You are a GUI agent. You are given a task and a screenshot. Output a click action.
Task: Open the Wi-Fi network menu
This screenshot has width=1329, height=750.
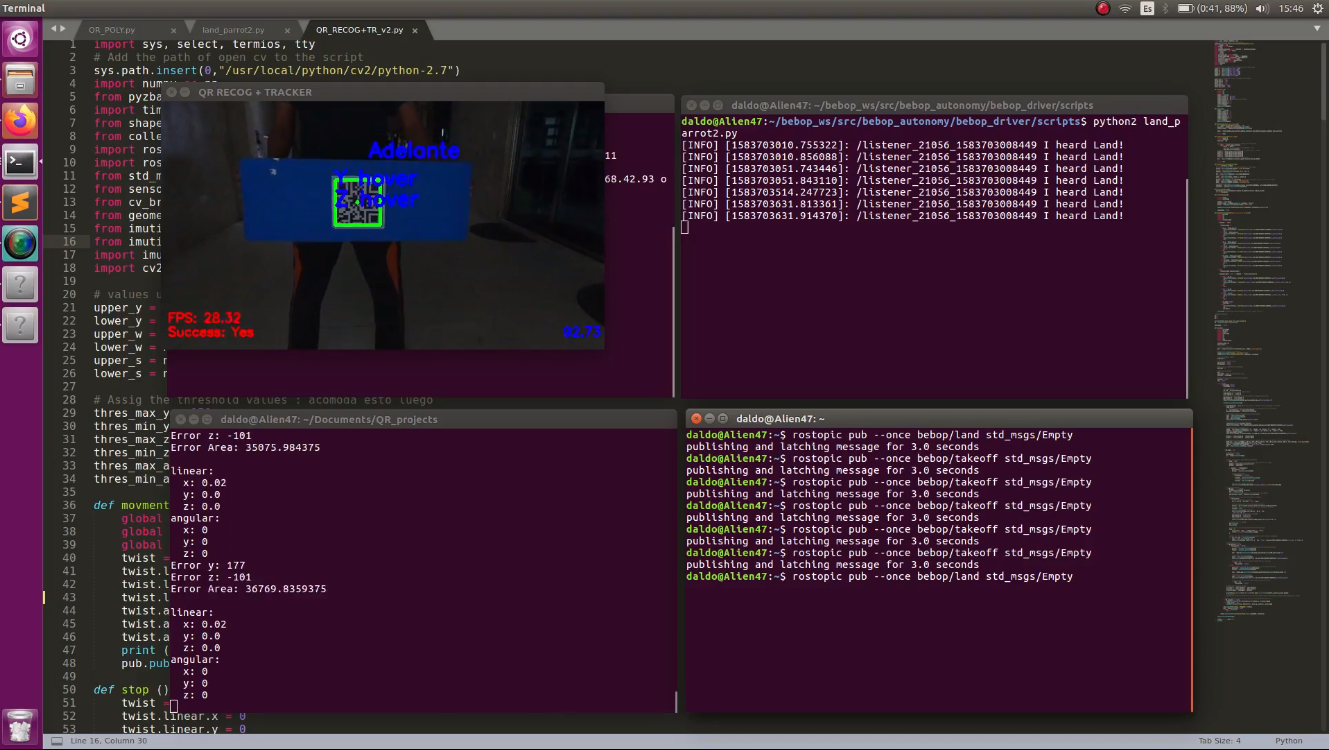coord(1125,8)
